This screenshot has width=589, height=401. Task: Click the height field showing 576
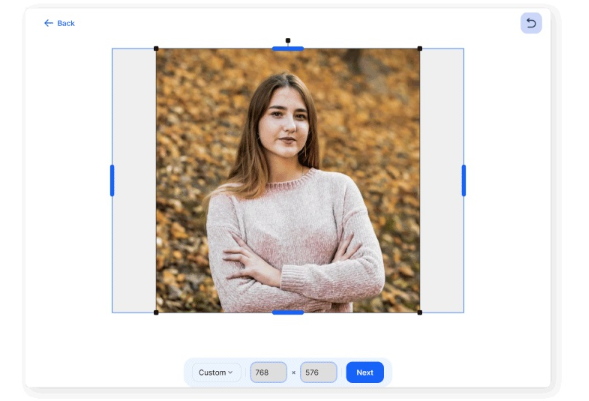[x=319, y=372]
